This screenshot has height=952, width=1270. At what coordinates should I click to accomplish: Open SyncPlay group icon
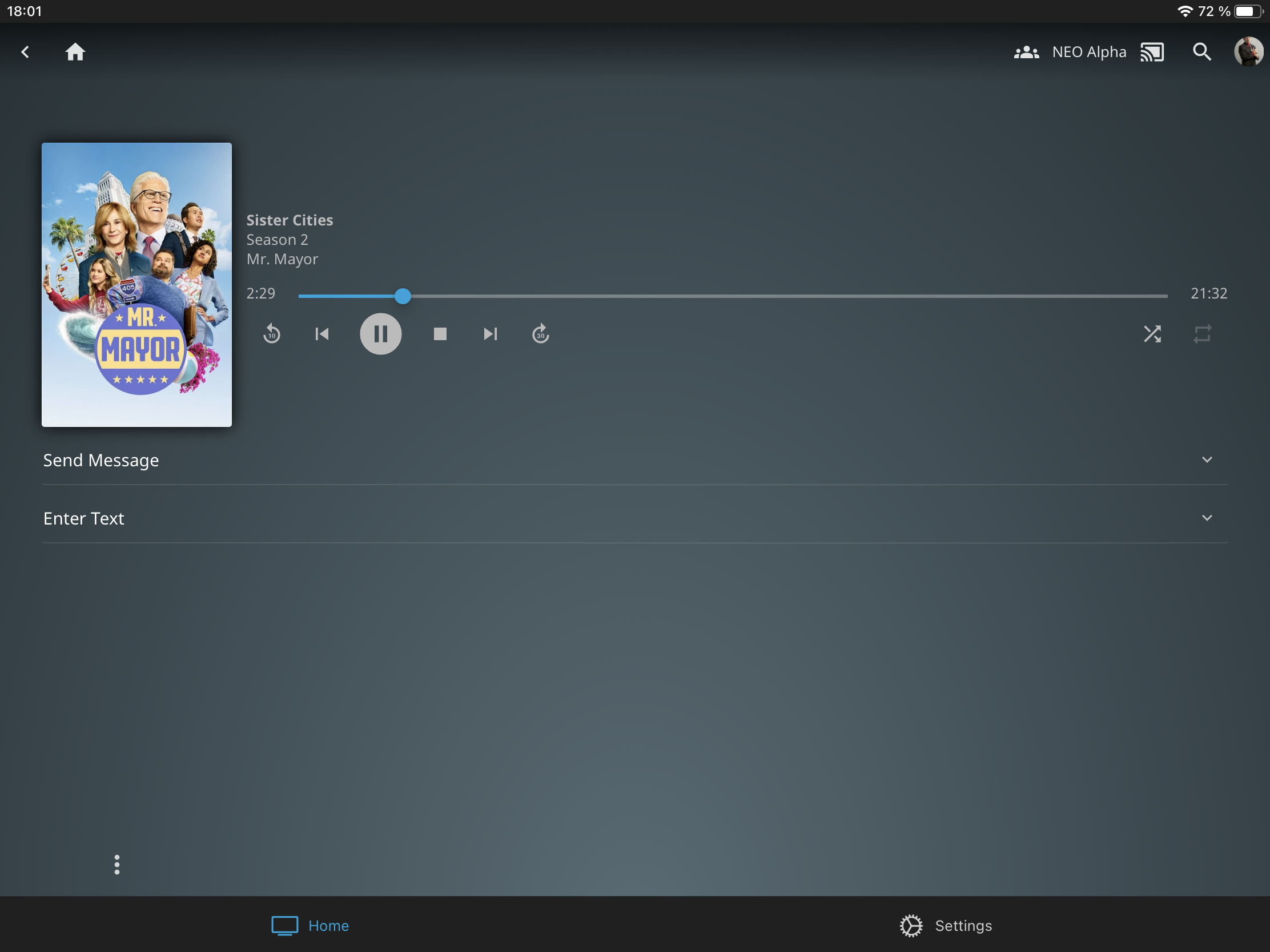(x=1026, y=52)
